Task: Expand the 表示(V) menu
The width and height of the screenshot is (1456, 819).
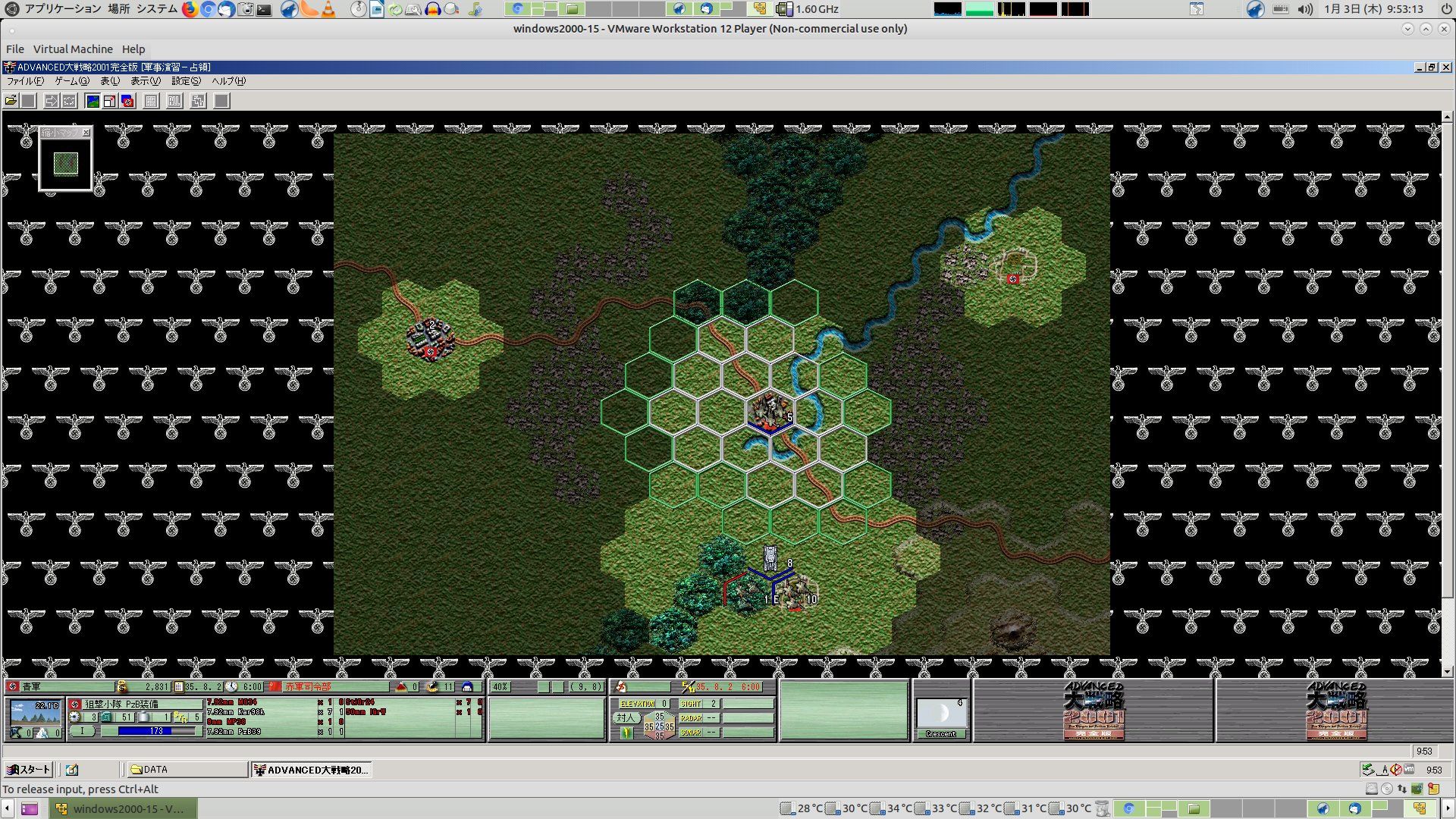Action: tap(145, 81)
